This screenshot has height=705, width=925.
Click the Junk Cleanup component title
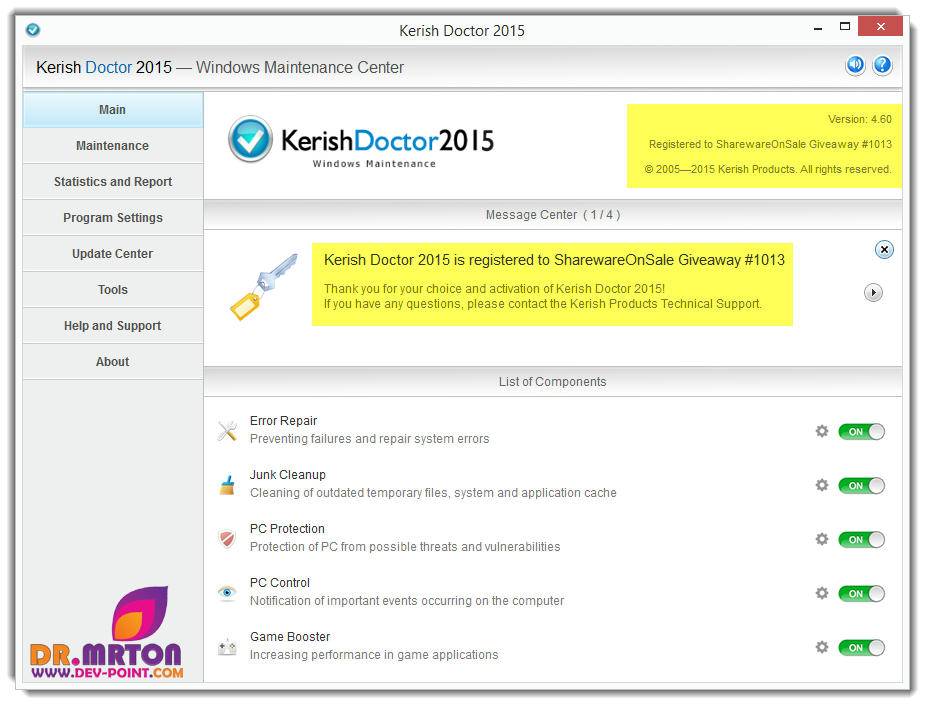tap(287, 475)
